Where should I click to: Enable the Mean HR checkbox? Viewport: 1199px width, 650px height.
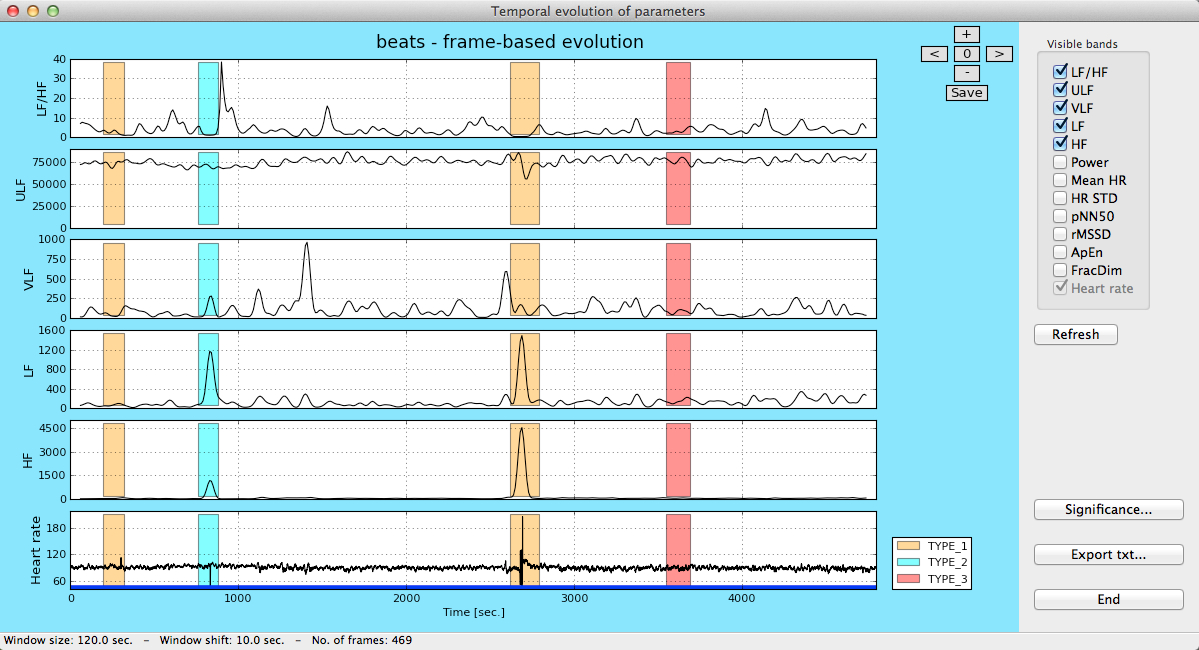[x=1060, y=180]
